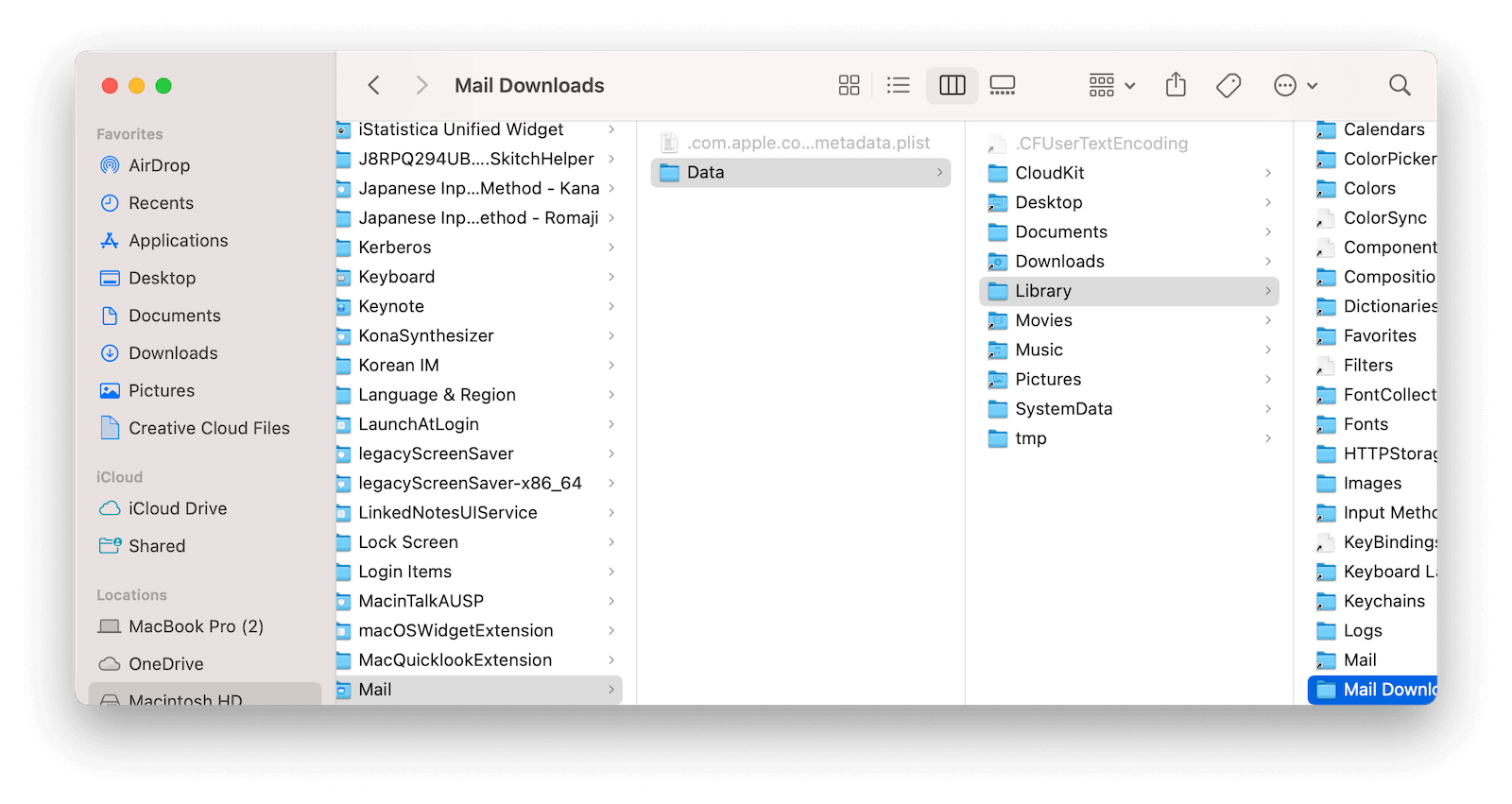Screen dimensions: 1512x804
Task: Expand the SystemData folder chevron
Action: pos(1268,409)
